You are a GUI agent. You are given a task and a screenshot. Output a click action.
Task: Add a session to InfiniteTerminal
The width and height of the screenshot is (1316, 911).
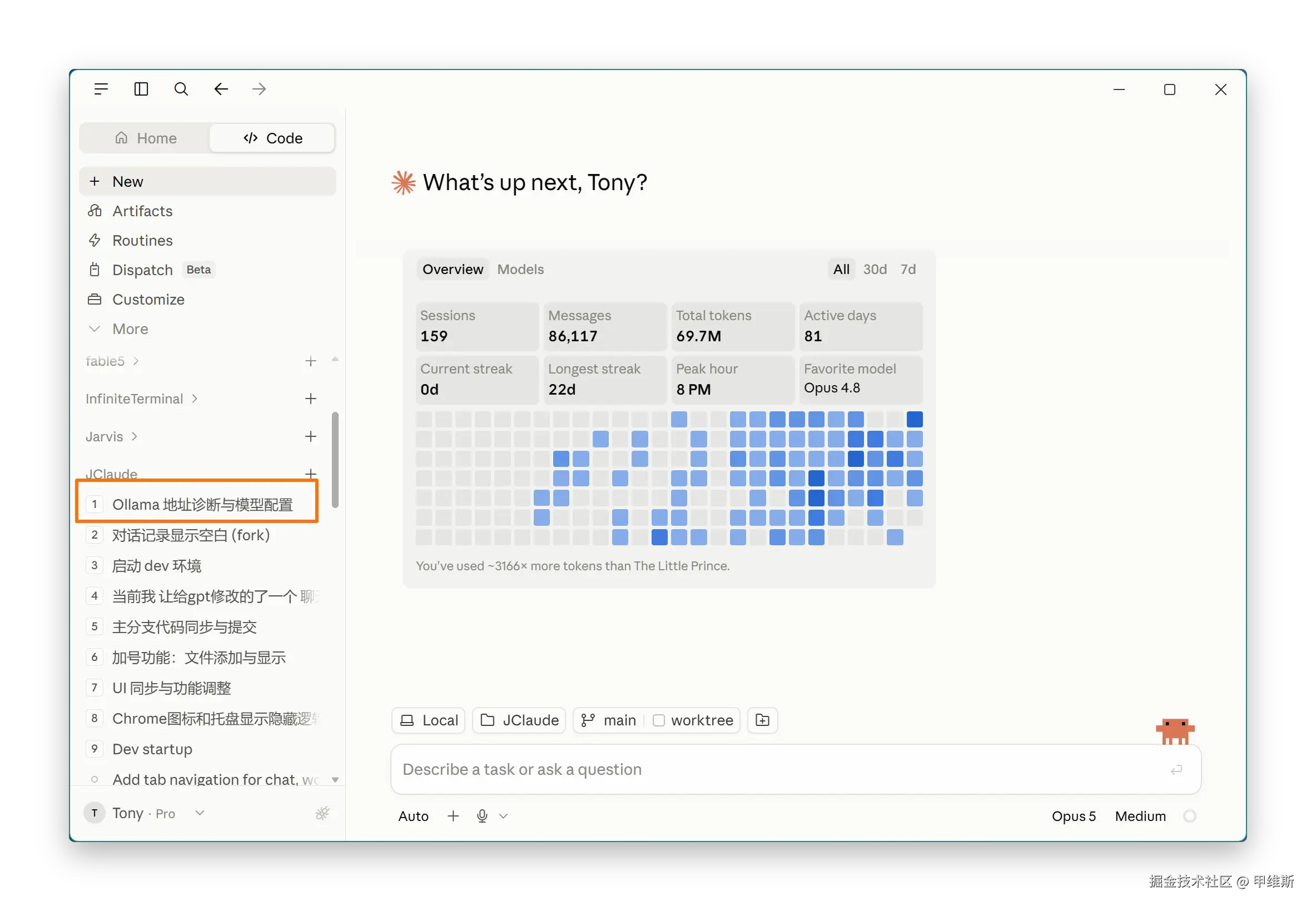click(311, 399)
